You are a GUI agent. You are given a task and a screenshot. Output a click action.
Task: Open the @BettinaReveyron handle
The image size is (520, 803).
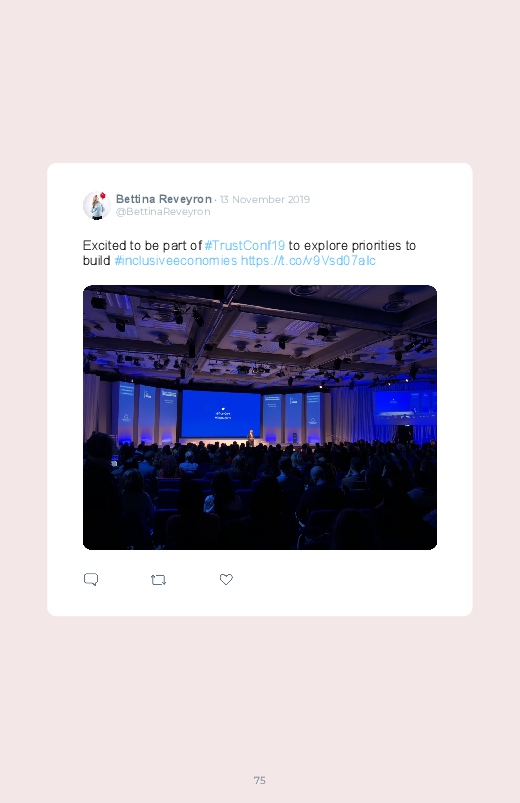(x=163, y=212)
